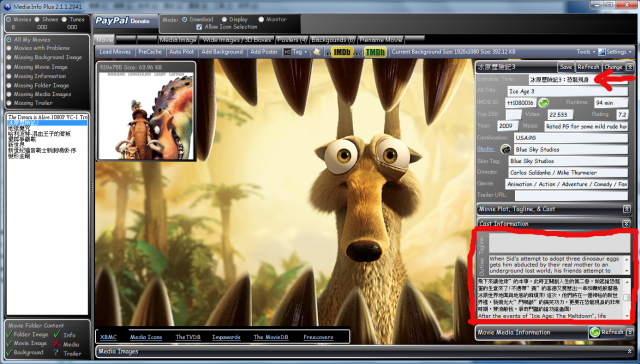Viewport: 640px width, 364px height.
Task: Click the Info green checkmark icon
Action: pos(56,334)
